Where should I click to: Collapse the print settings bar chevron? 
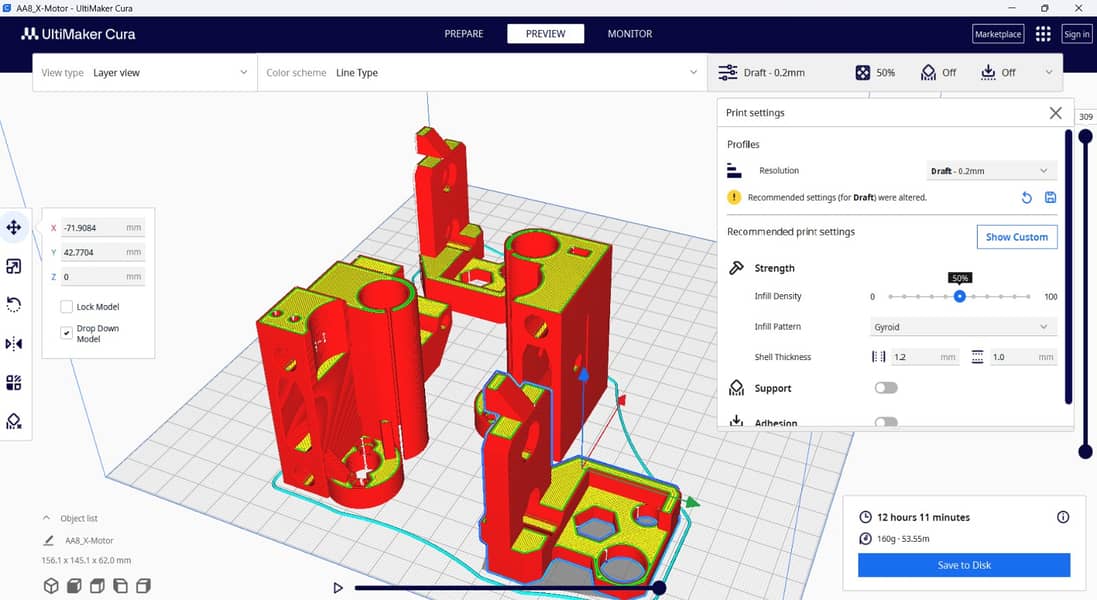[x=1048, y=72]
